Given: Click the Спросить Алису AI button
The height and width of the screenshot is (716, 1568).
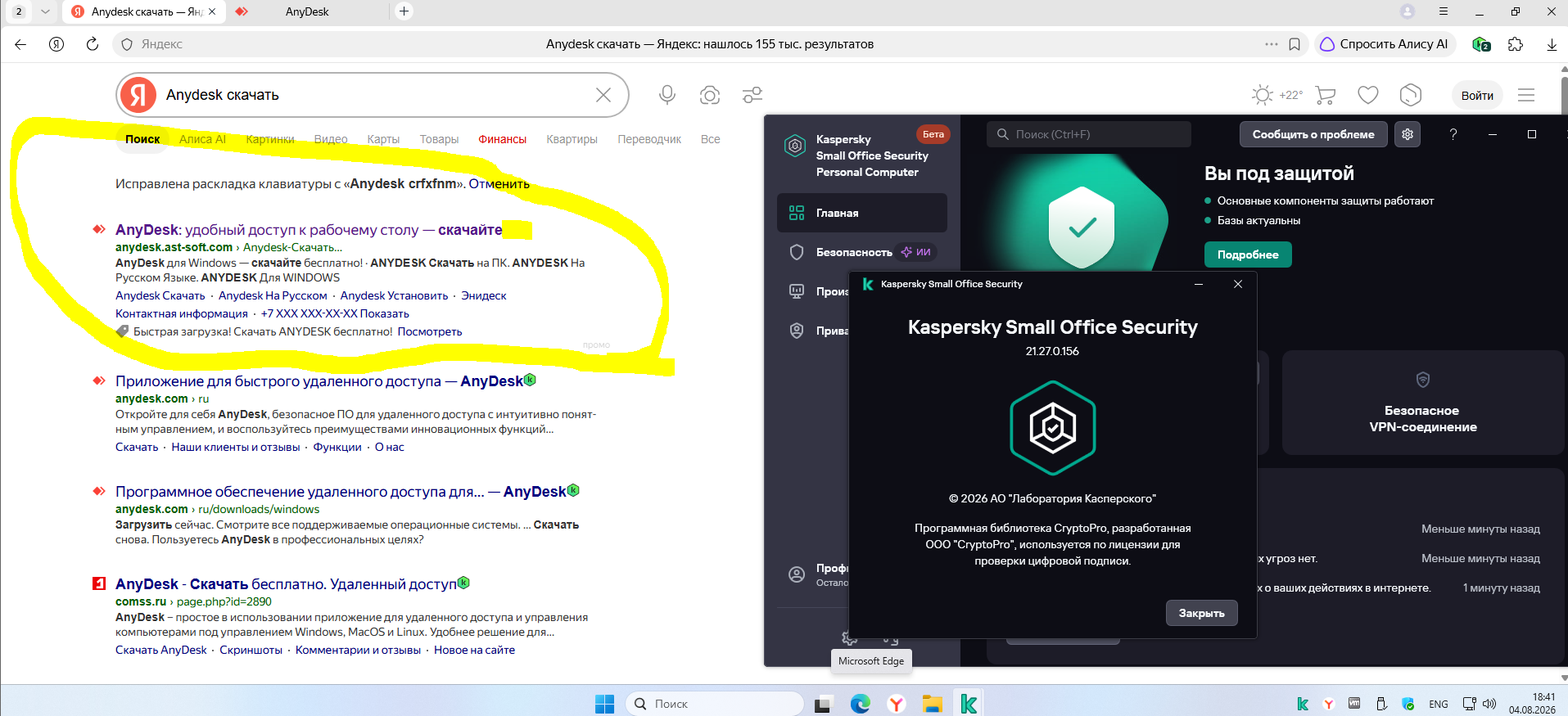Looking at the screenshot, I should tap(1385, 44).
